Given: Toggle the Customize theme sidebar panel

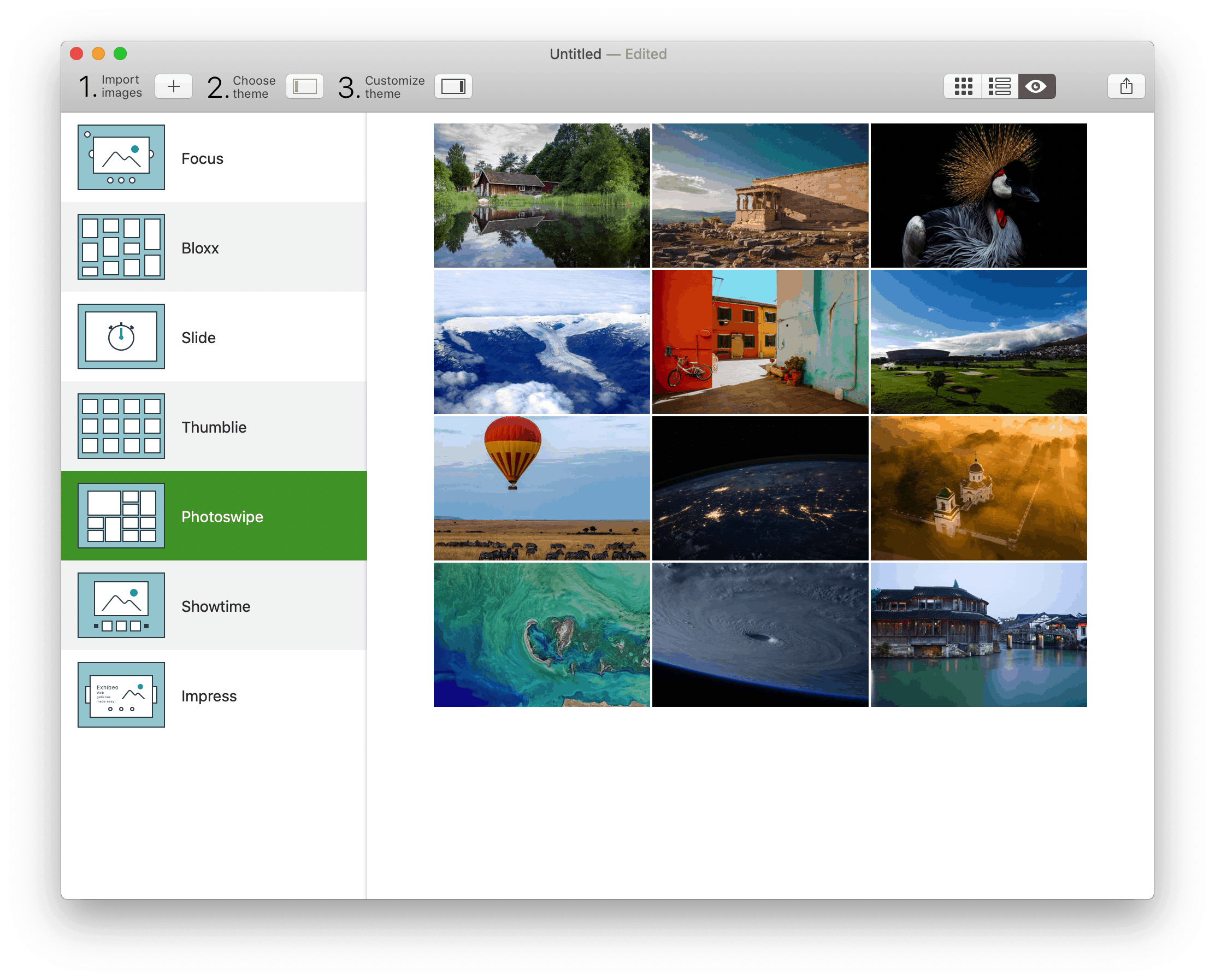Looking at the screenshot, I should click(453, 86).
